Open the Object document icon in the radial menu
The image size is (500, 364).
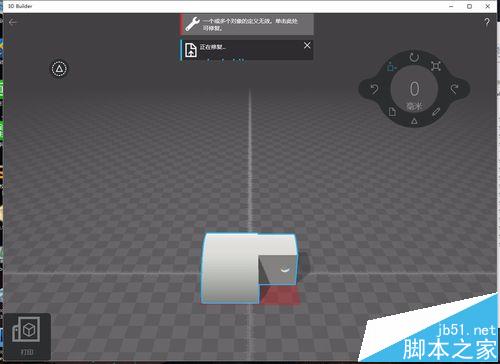[x=392, y=111]
